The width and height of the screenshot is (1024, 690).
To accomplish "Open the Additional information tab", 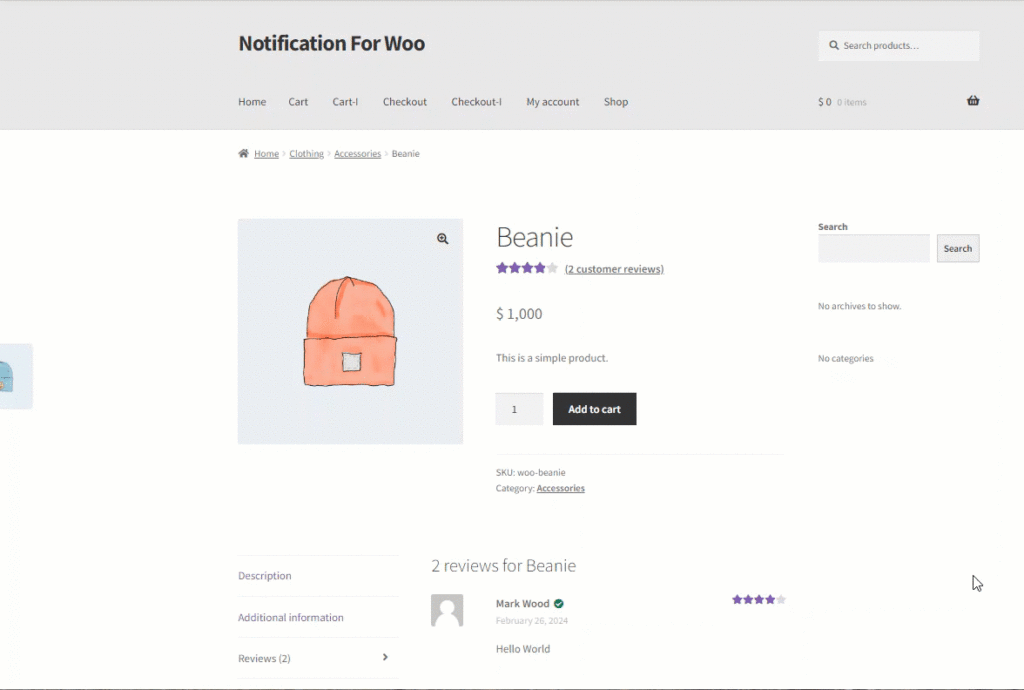I will 291,618.
